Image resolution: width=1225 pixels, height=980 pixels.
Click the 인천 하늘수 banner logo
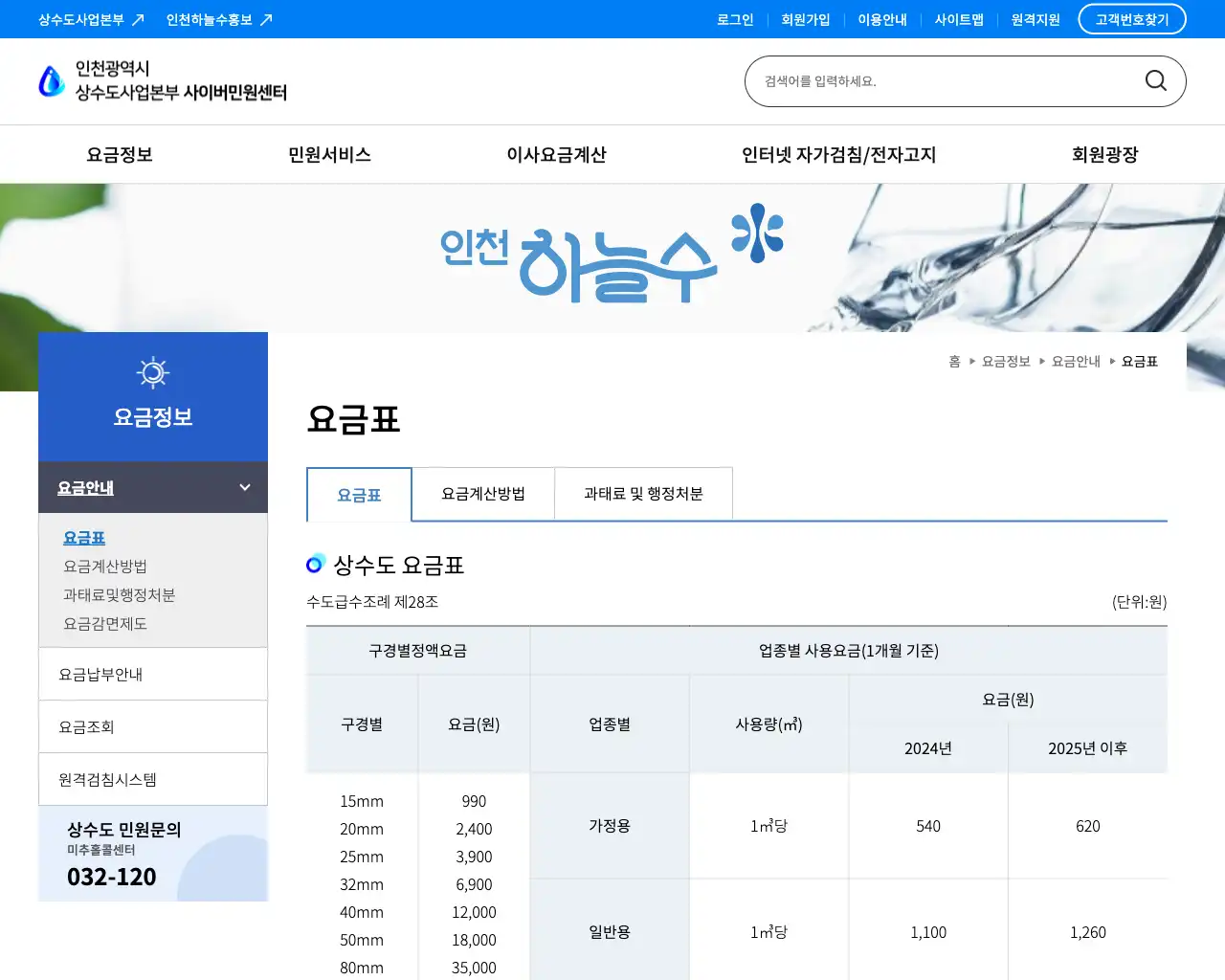pos(611,255)
